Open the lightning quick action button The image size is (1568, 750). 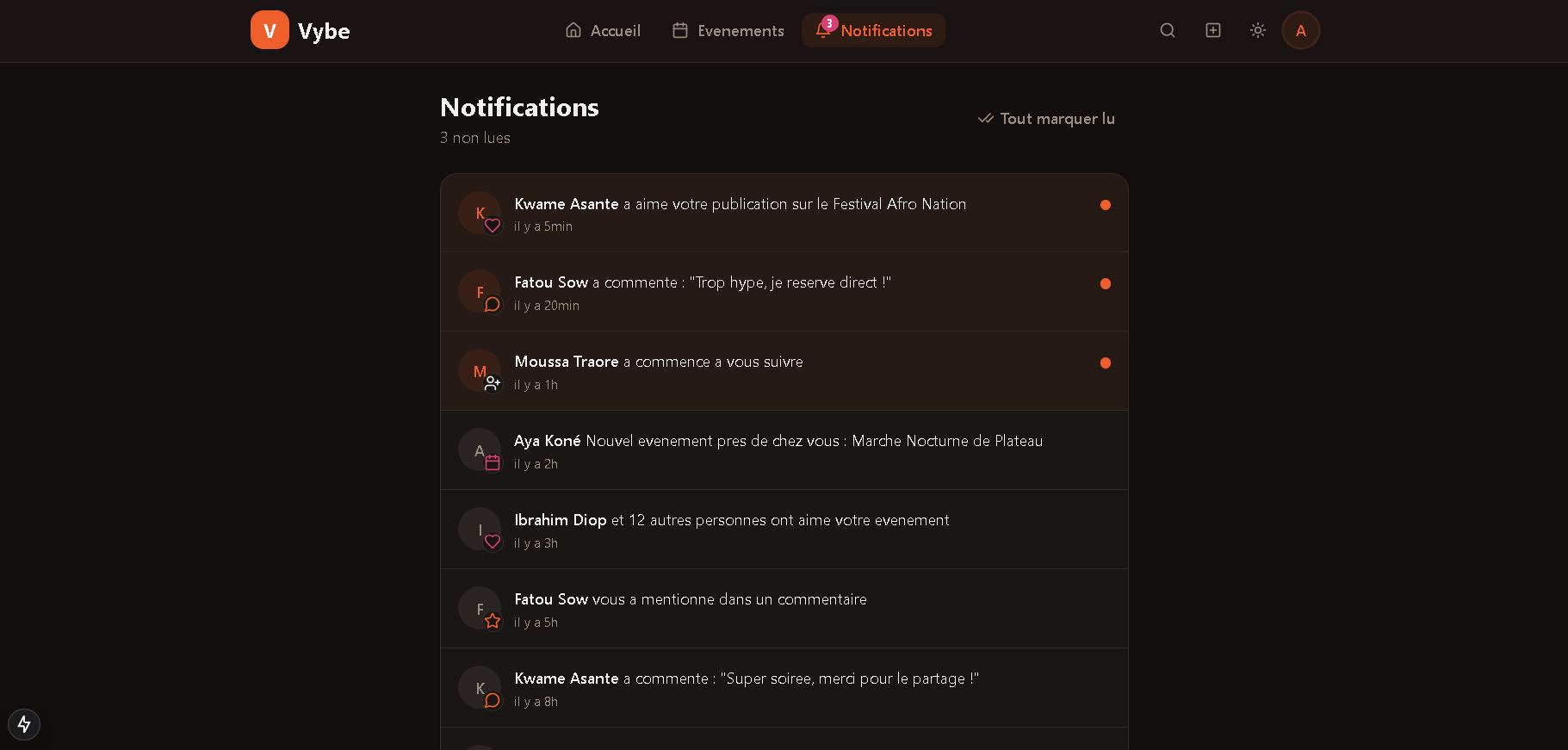click(23, 724)
